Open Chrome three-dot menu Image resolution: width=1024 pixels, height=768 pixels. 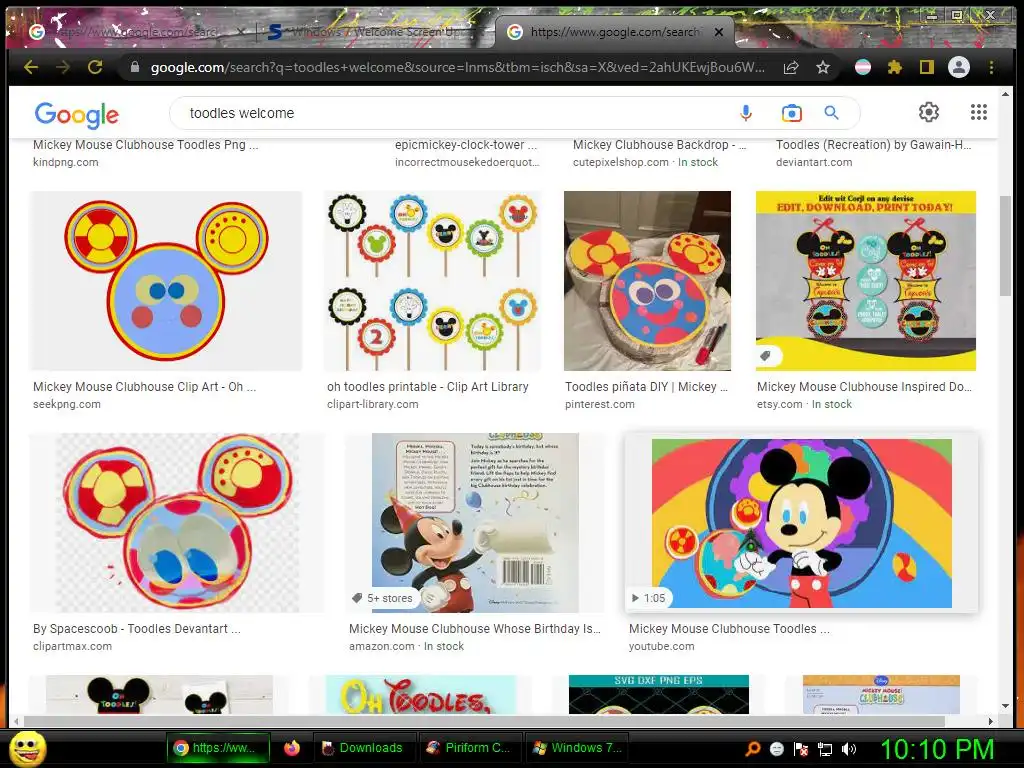tap(991, 67)
